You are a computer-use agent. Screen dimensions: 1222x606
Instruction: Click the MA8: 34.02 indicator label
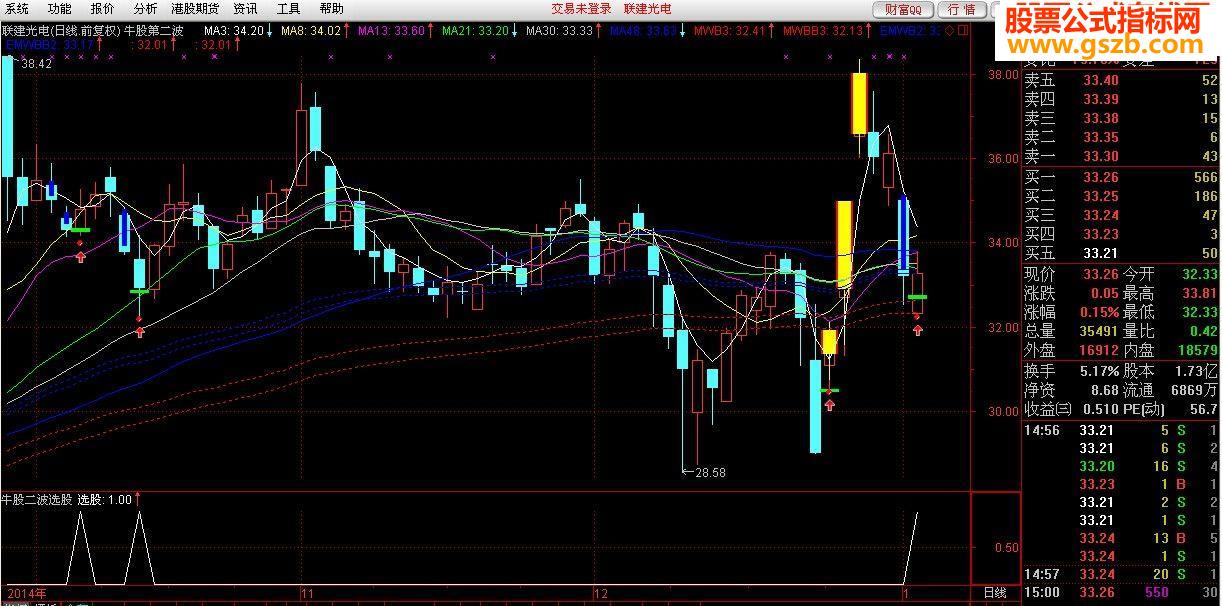[312, 31]
